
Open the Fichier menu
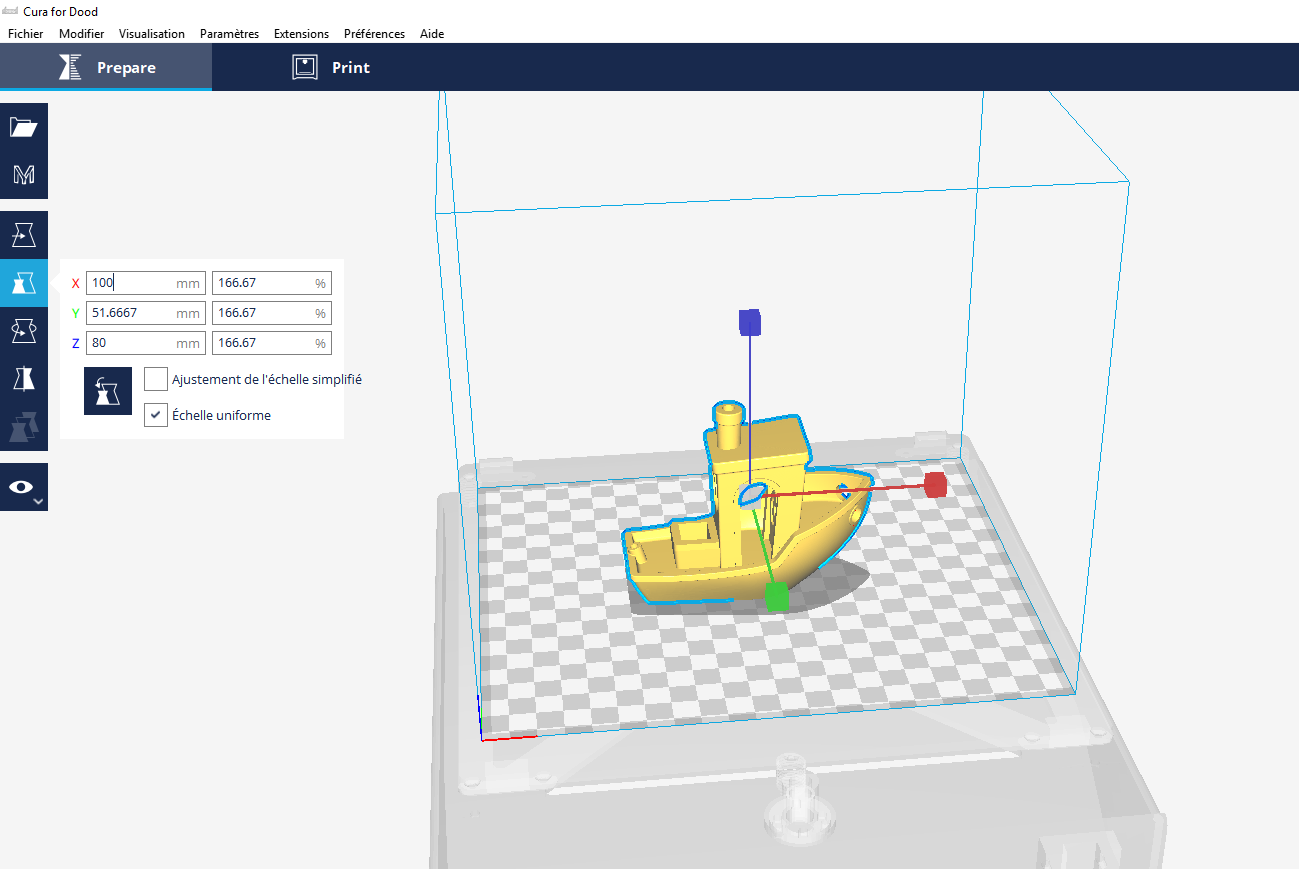pyautogui.click(x=25, y=33)
